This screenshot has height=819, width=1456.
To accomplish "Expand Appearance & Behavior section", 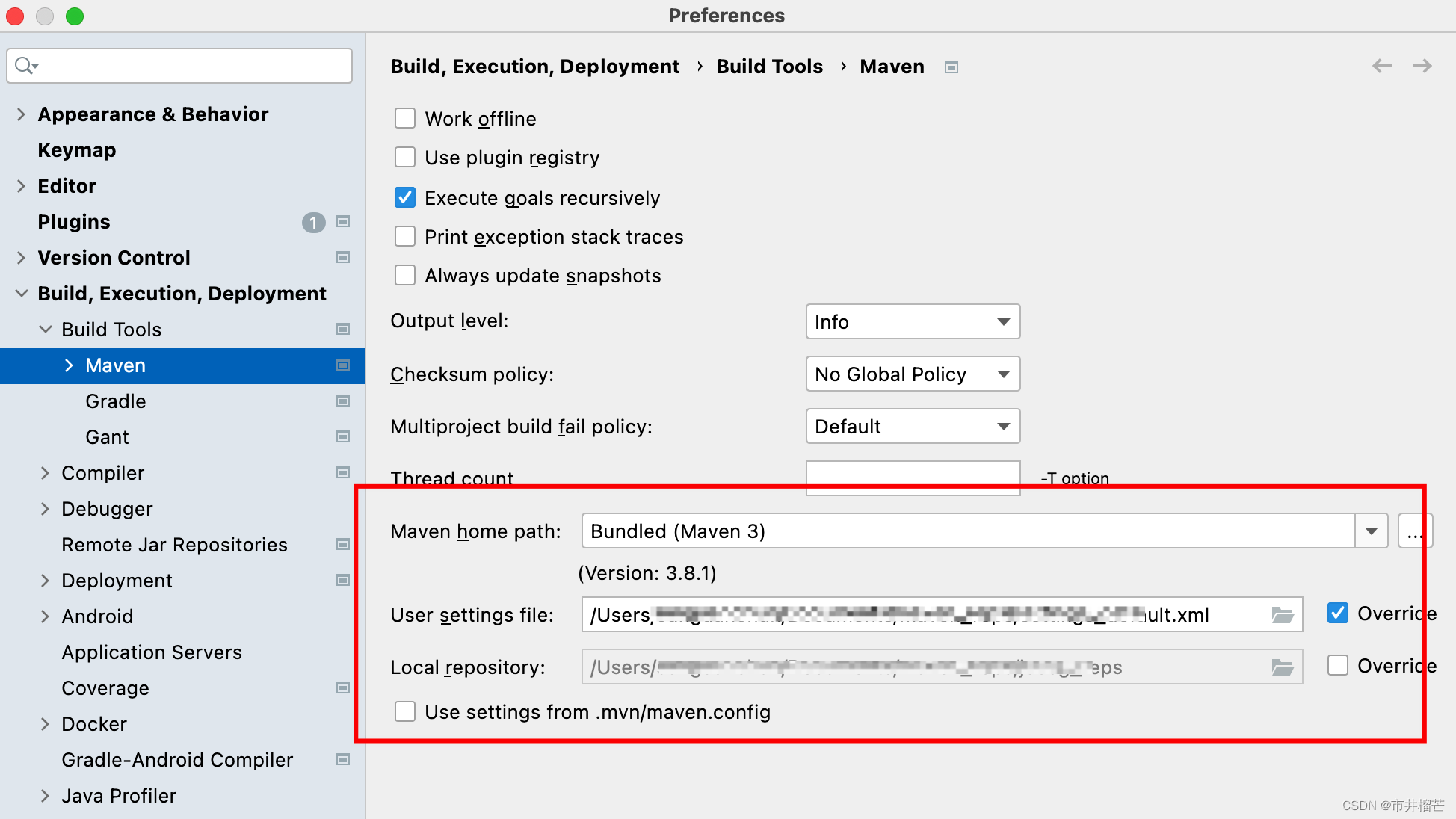I will [x=21, y=114].
